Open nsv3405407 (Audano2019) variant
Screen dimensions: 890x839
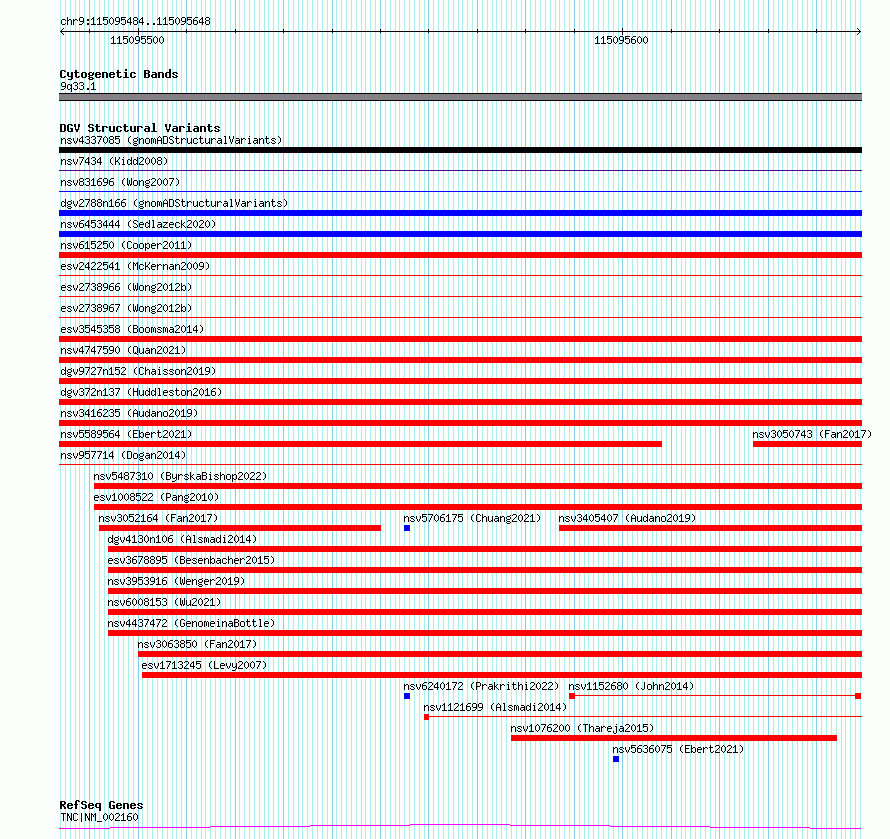tap(627, 518)
